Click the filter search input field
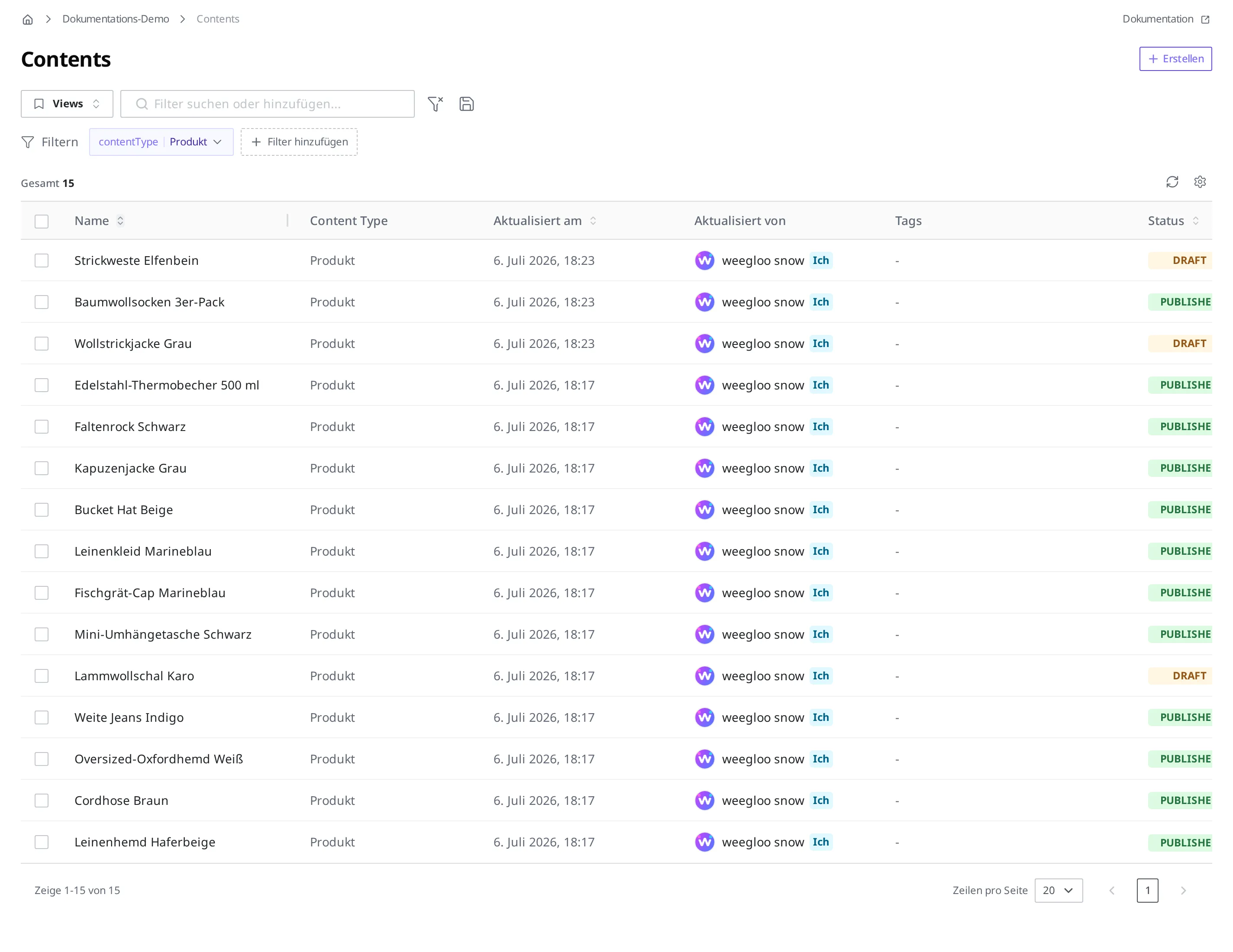This screenshot has height=952, width=1233. (x=268, y=104)
